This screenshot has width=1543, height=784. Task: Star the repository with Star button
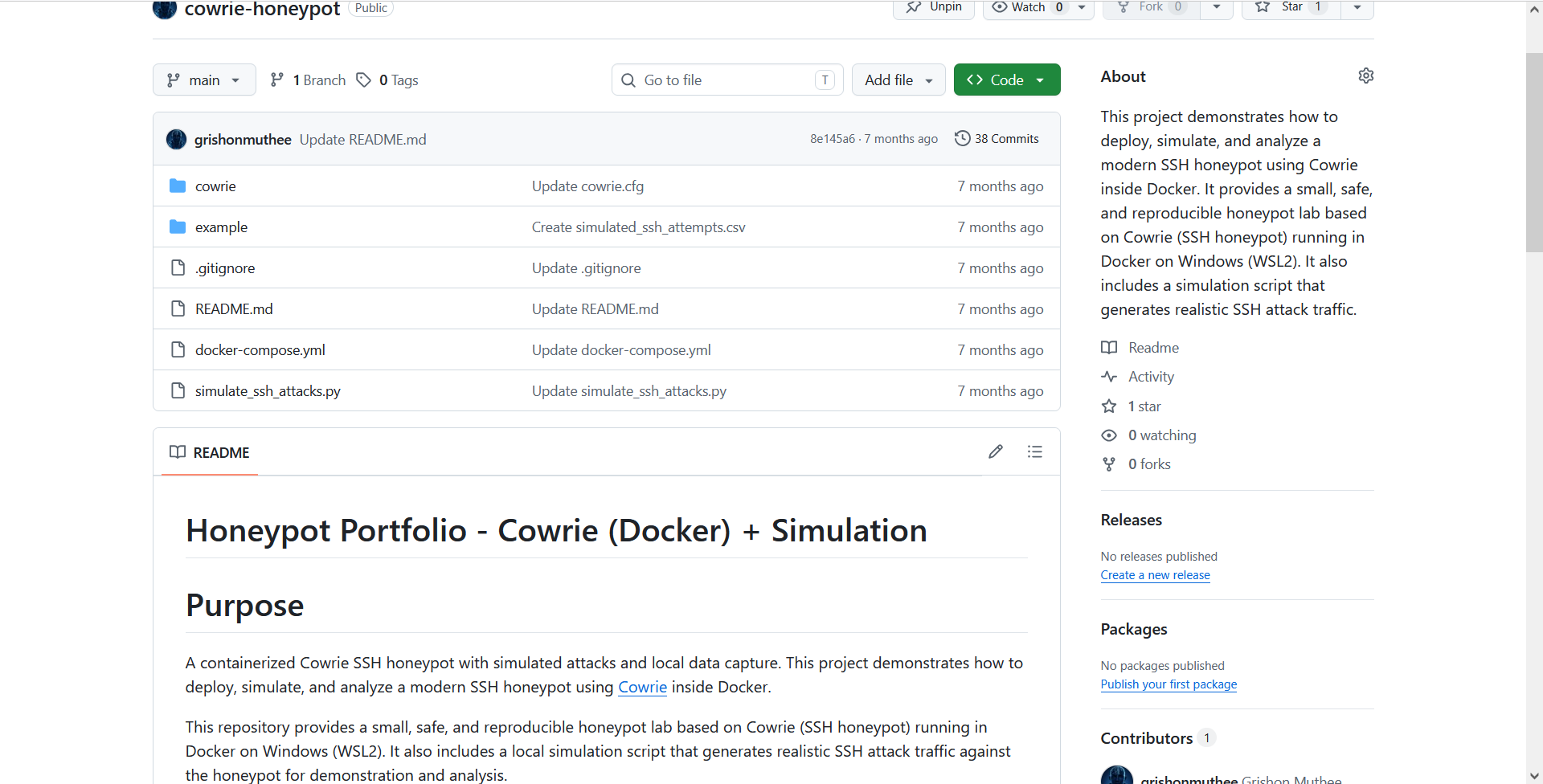pos(1291,7)
